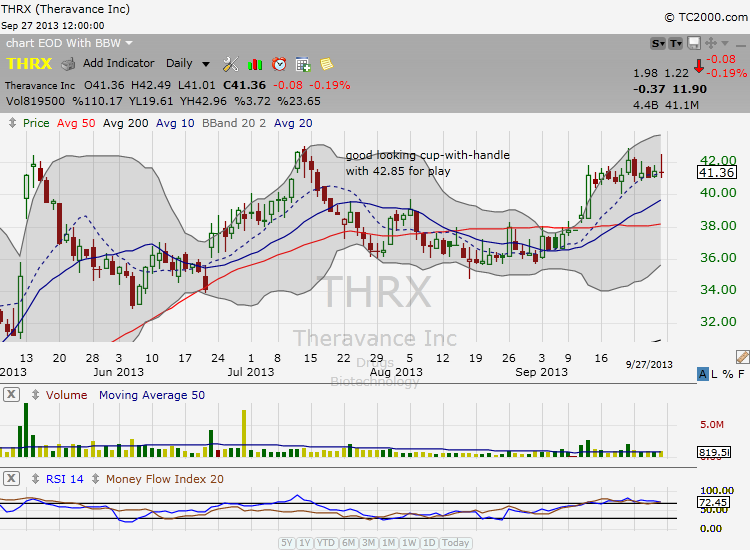Close the RSI pane with X
Screen dimensions: 750x550
pyautogui.click(x=11, y=479)
